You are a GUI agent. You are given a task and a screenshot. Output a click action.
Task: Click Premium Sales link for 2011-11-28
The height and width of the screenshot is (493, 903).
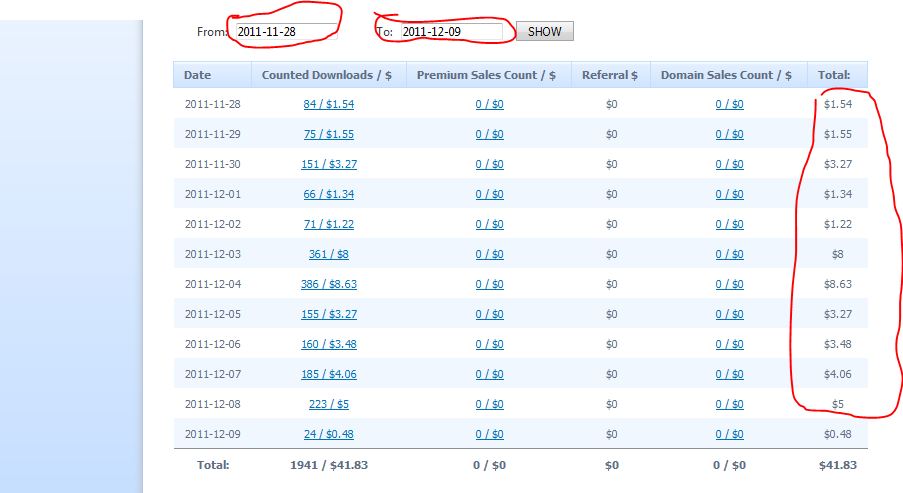(490, 104)
